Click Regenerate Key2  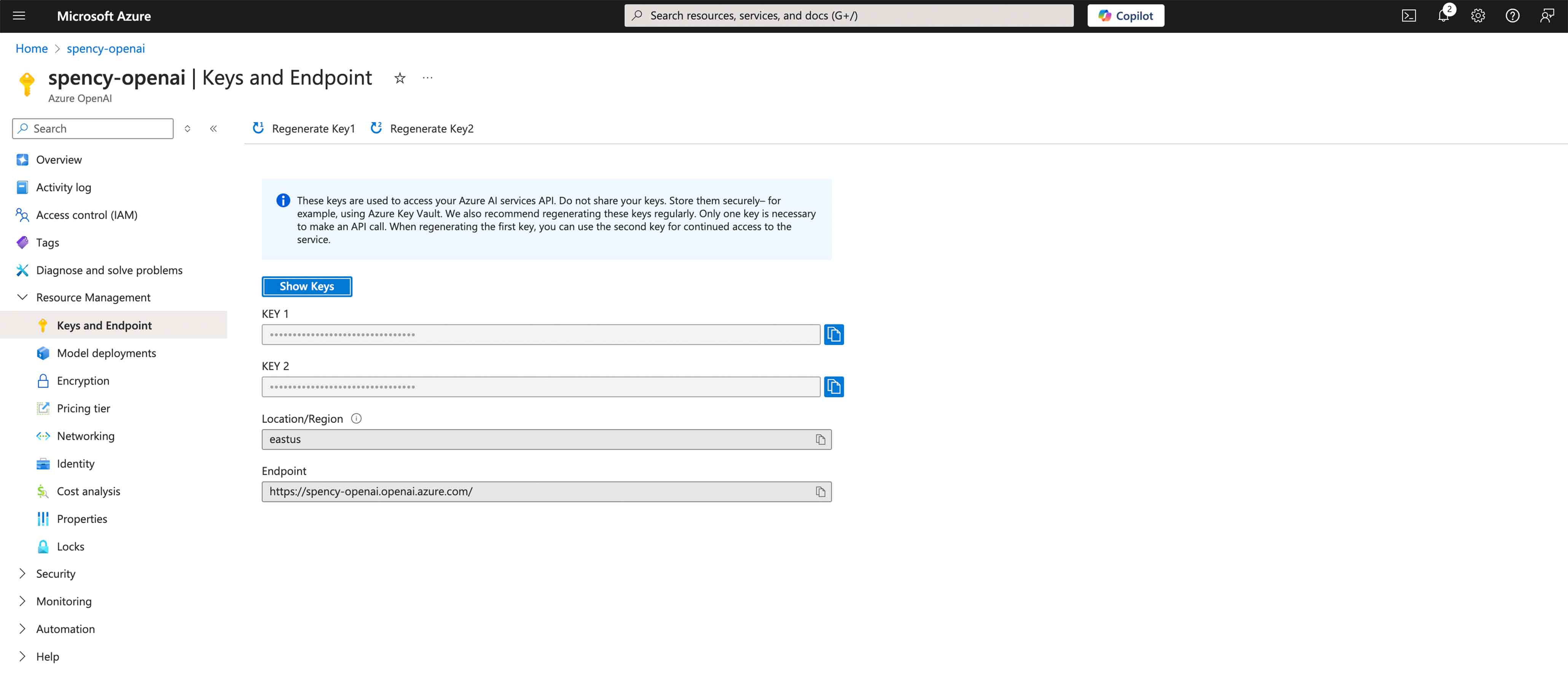422,129
